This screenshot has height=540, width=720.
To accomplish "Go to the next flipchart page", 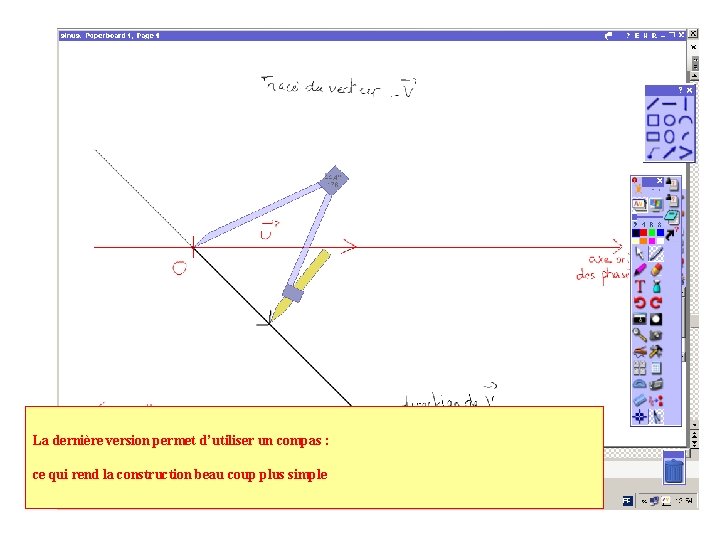I will [672, 199].
